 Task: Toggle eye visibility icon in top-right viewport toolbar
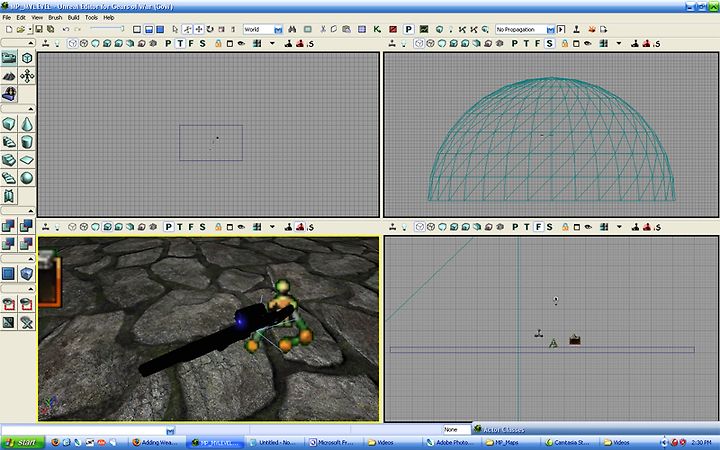(588, 44)
